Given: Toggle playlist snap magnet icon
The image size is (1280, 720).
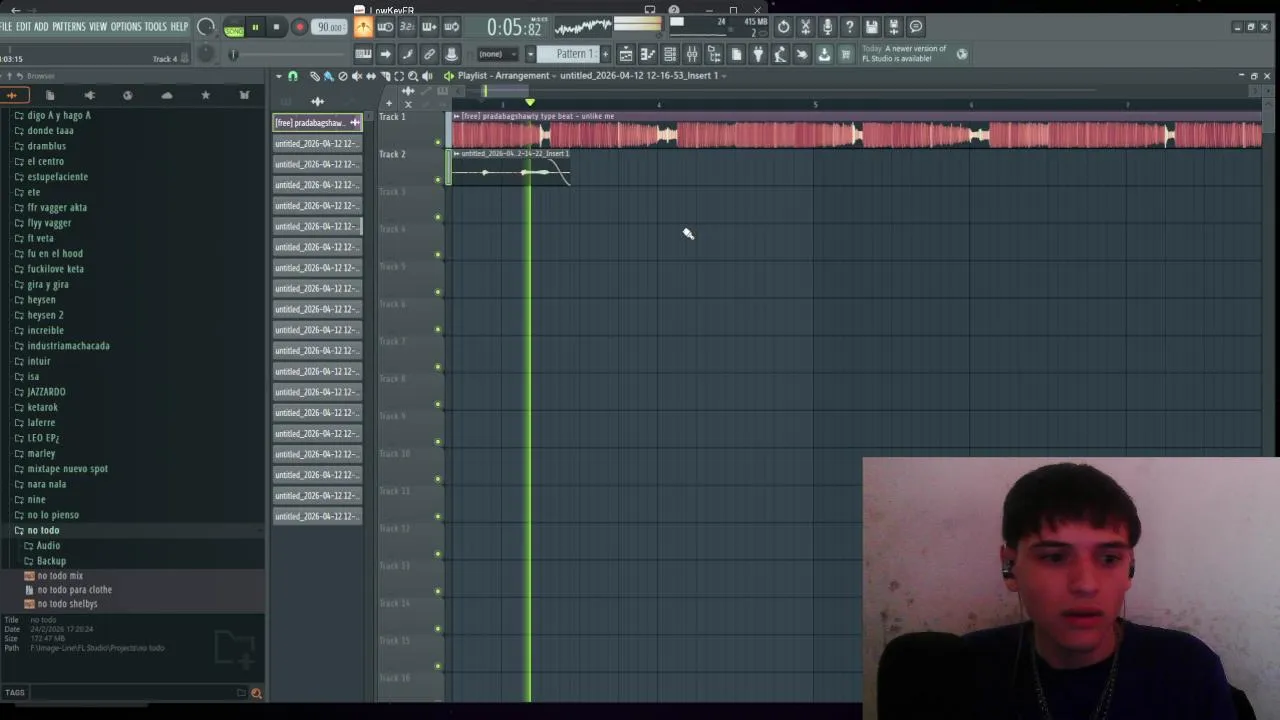Looking at the screenshot, I should tap(293, 76).
